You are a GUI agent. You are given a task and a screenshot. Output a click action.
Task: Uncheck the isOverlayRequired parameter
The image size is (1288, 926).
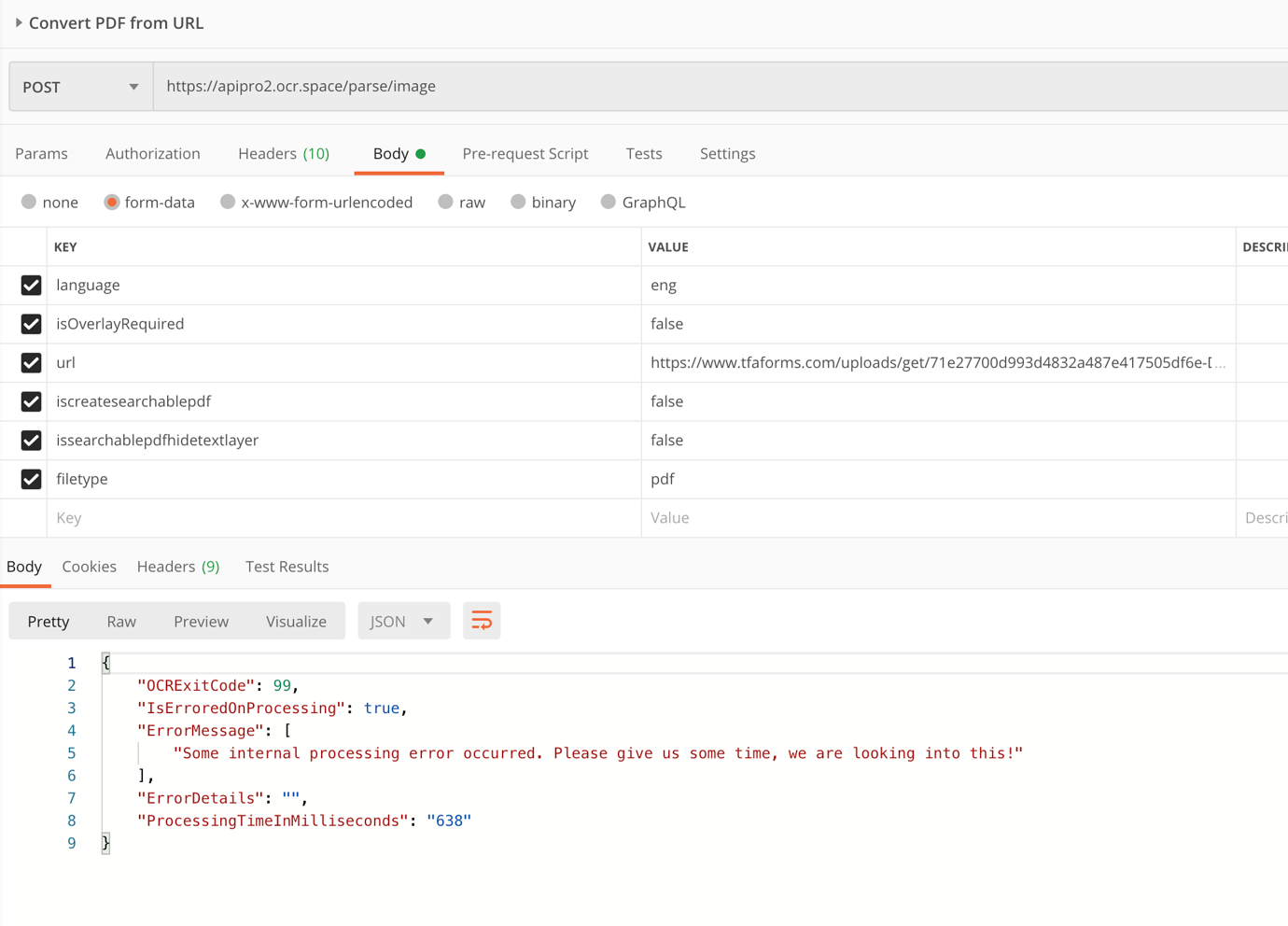(31, 324)
